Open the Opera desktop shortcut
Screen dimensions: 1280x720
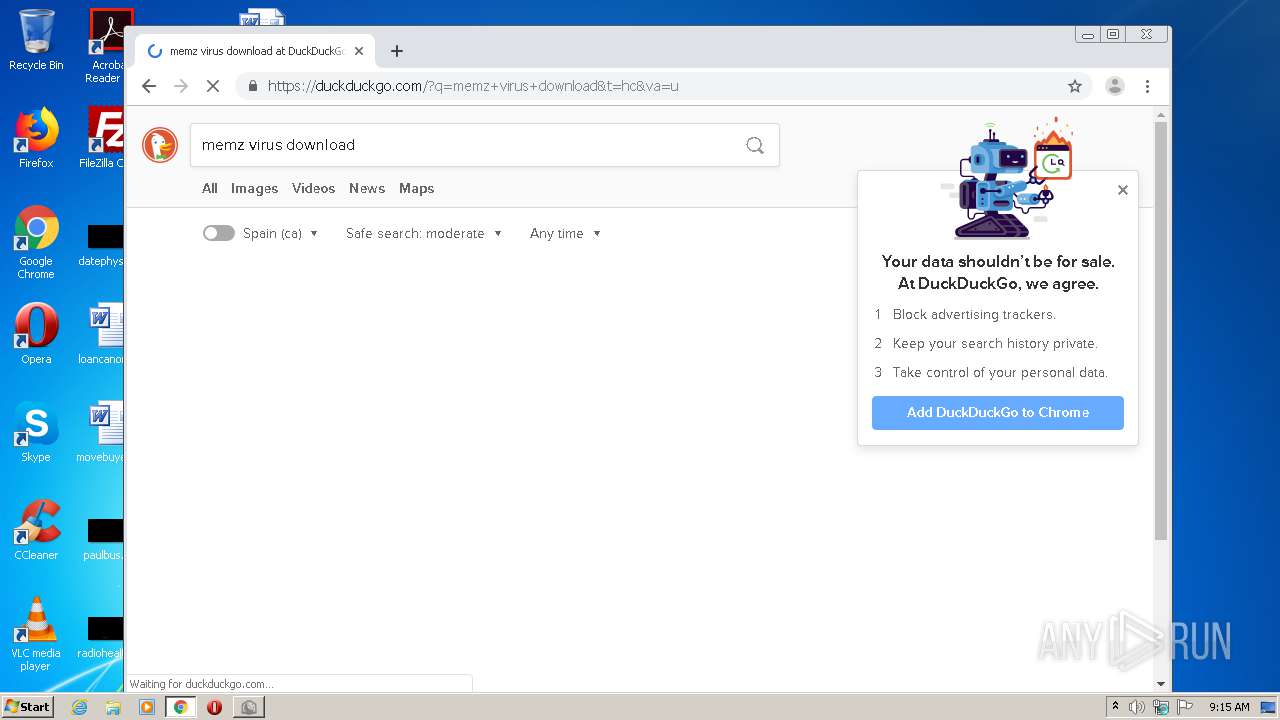36,334
